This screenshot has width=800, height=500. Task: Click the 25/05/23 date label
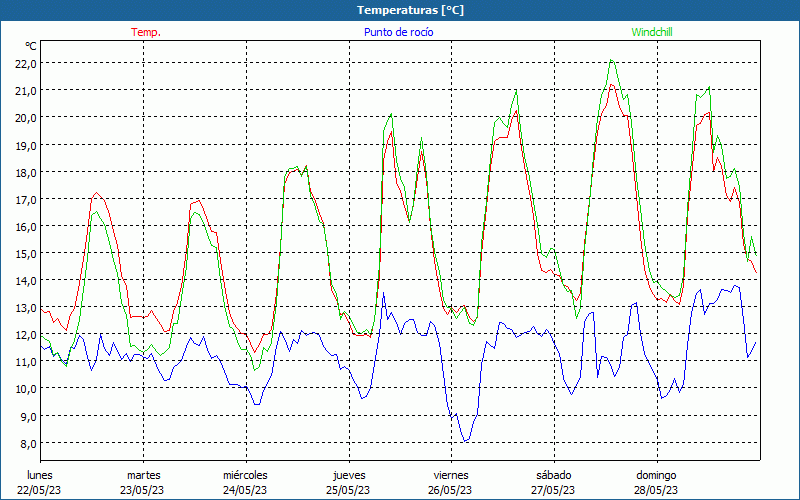coord(348,490)
